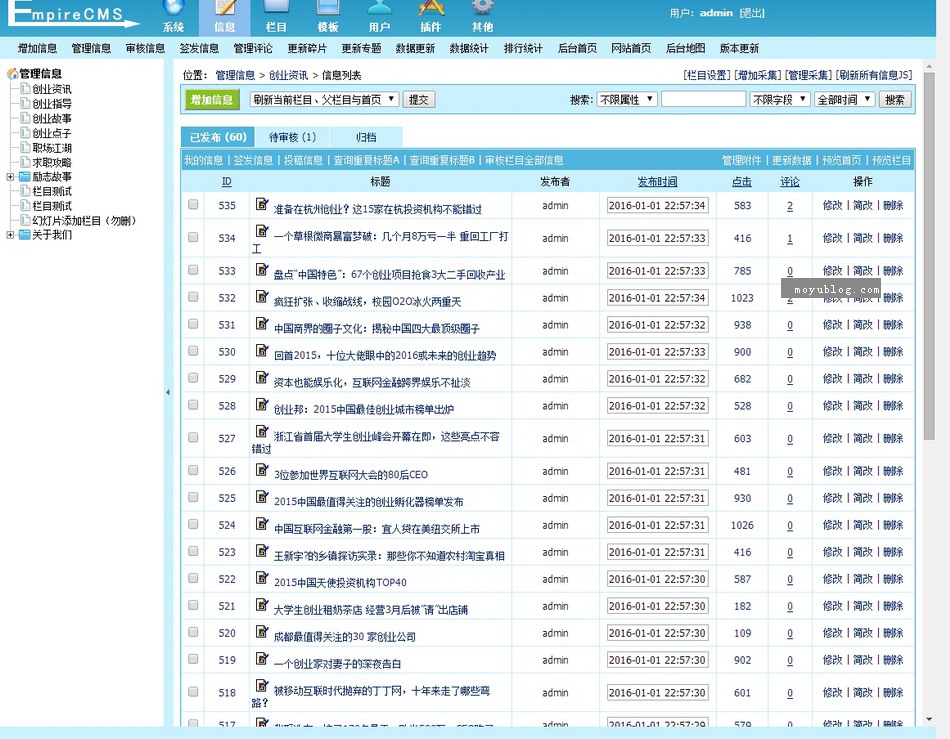Viewport: 950px width, 739px height.
Task: Expand the 励志故事 tree node
Action: pyautogui.click(x=10, y=177)
